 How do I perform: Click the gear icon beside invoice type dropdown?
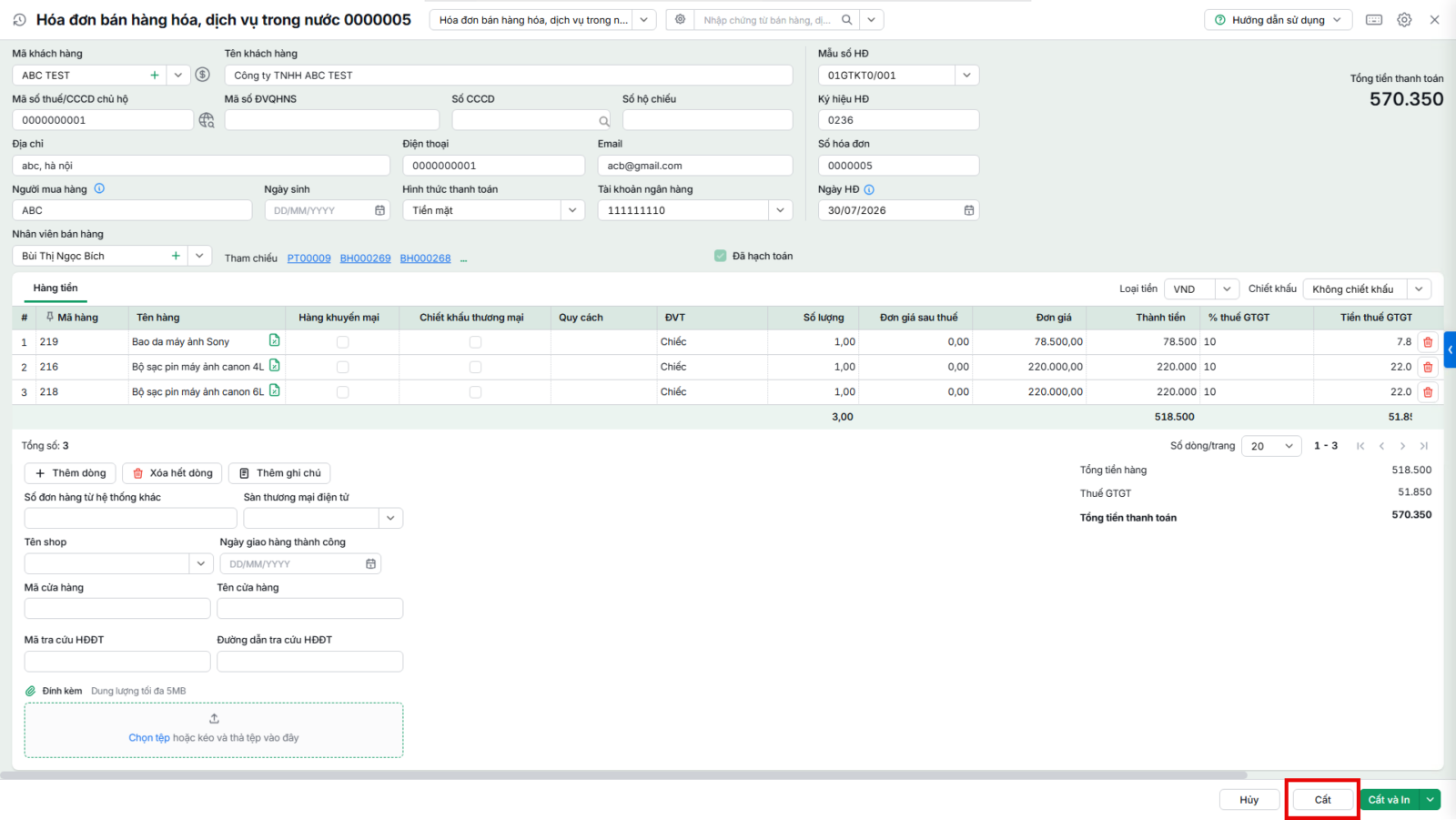pyautogui.click(x=680, y=19)
